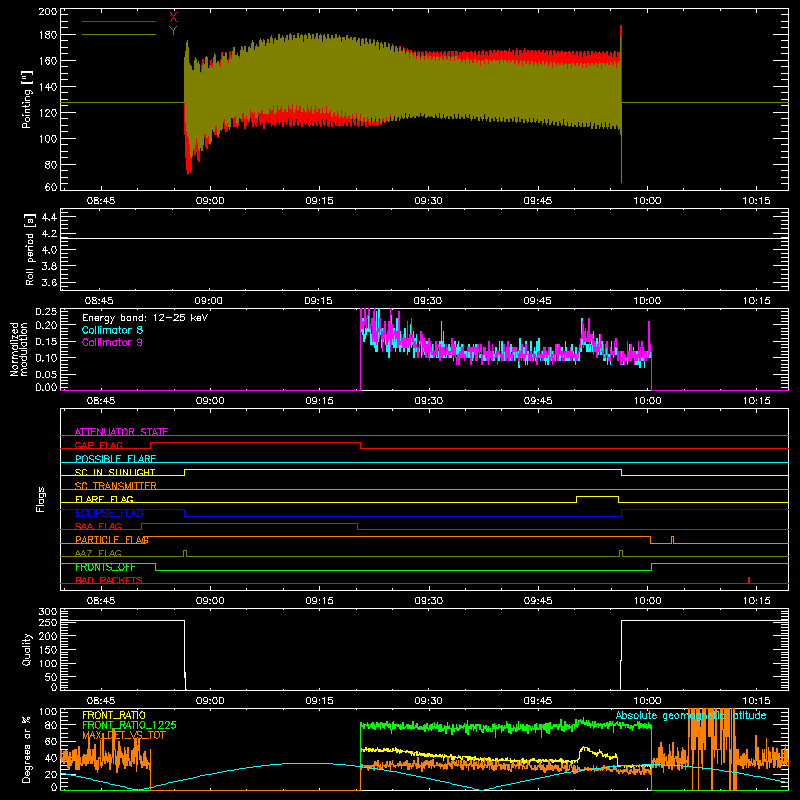800x800 pixels.
Task: Click the cyan geomagnetic latitude curve
Action: coord(424,776)
